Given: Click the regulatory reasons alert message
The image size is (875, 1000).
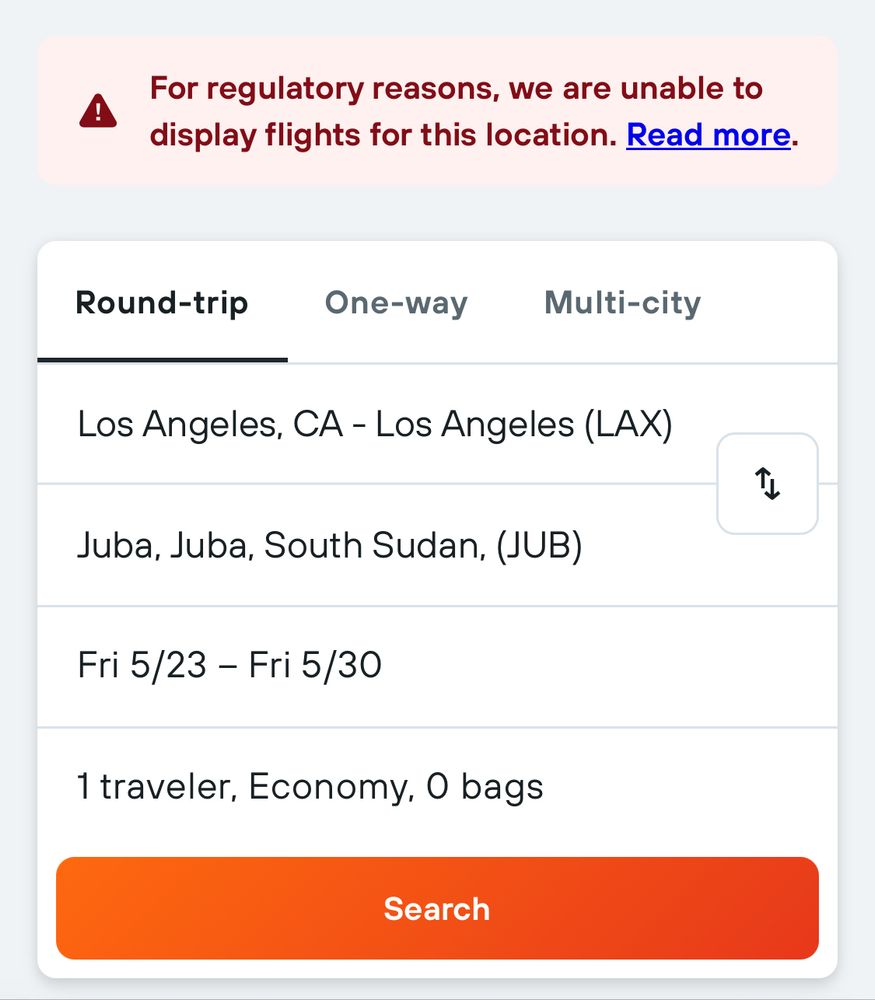Looking at the screenshot, I should point(474,112).
